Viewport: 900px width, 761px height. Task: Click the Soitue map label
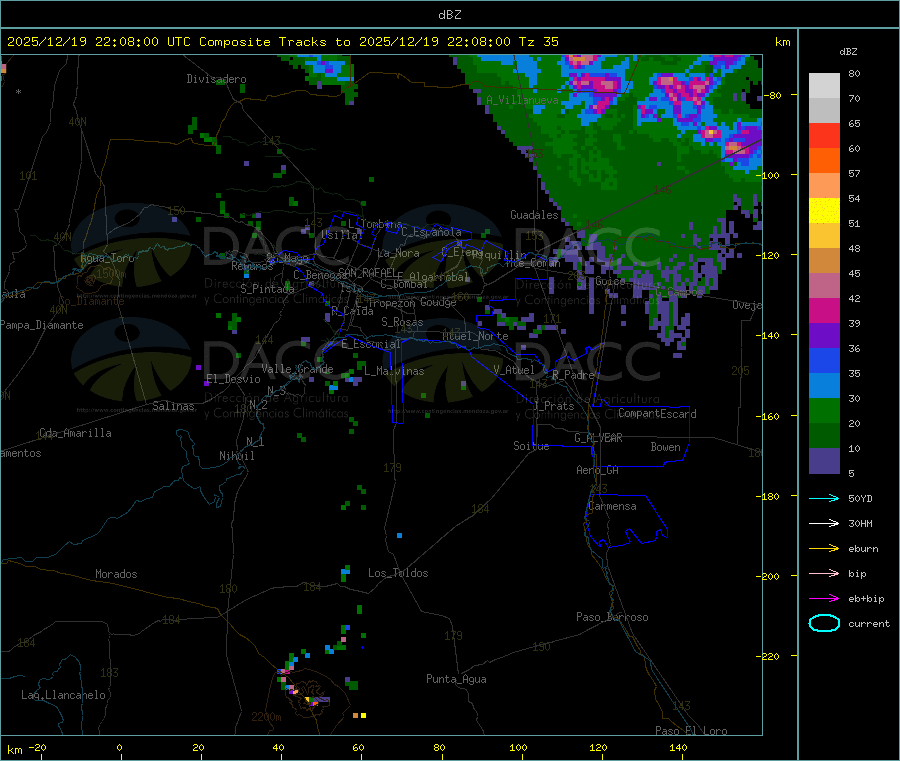click(x=531, y=446)
